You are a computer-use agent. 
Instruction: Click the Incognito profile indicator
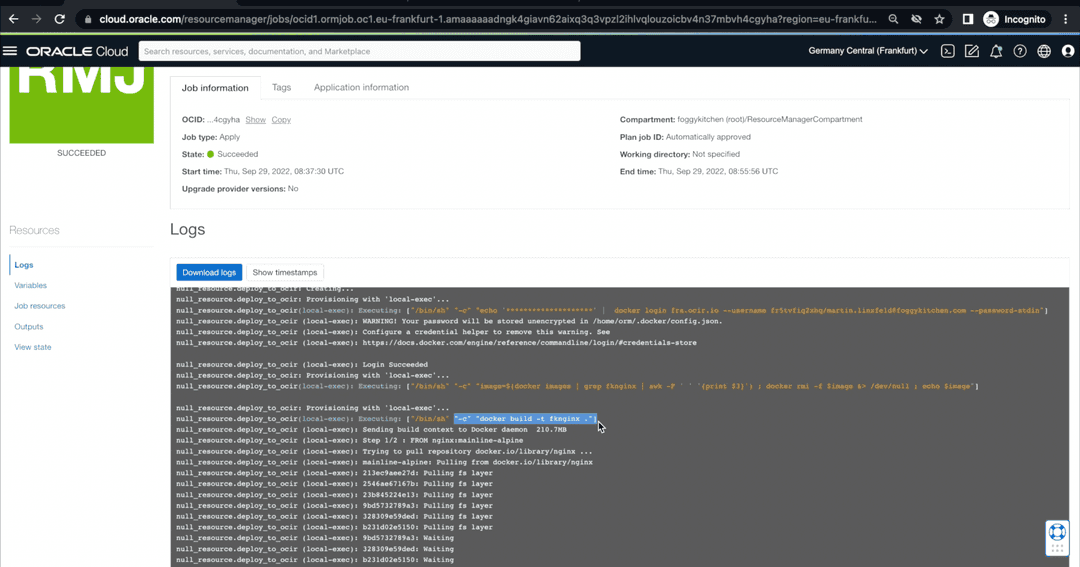click(x=1015, y=19)
